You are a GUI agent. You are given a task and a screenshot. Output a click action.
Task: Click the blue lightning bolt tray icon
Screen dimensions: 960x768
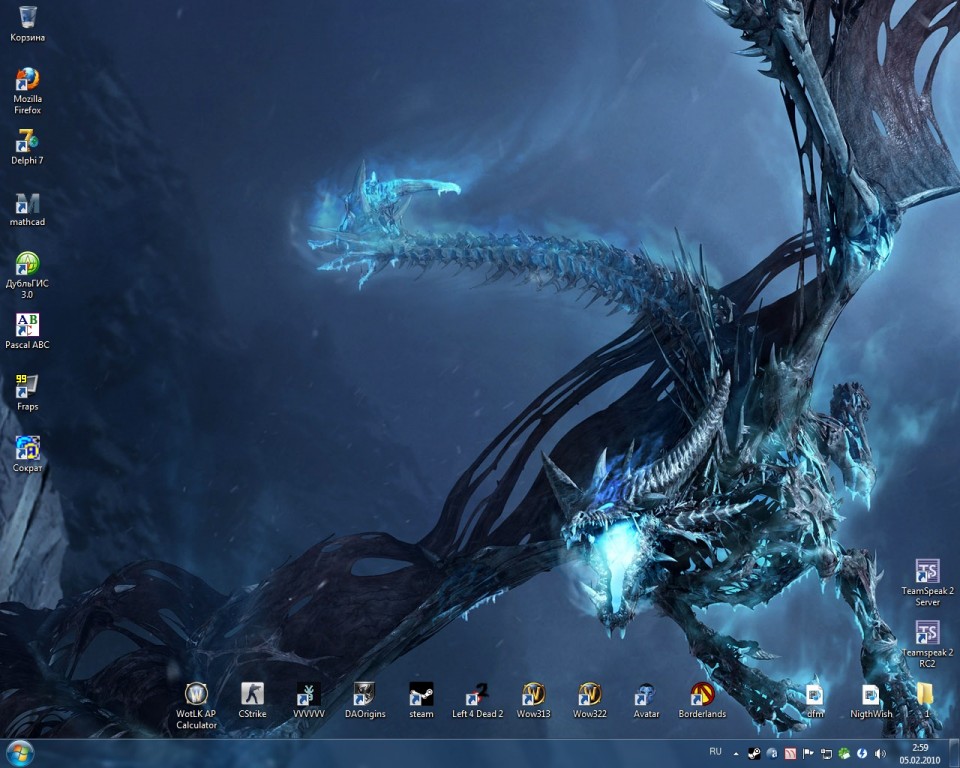tap(862, 754)
